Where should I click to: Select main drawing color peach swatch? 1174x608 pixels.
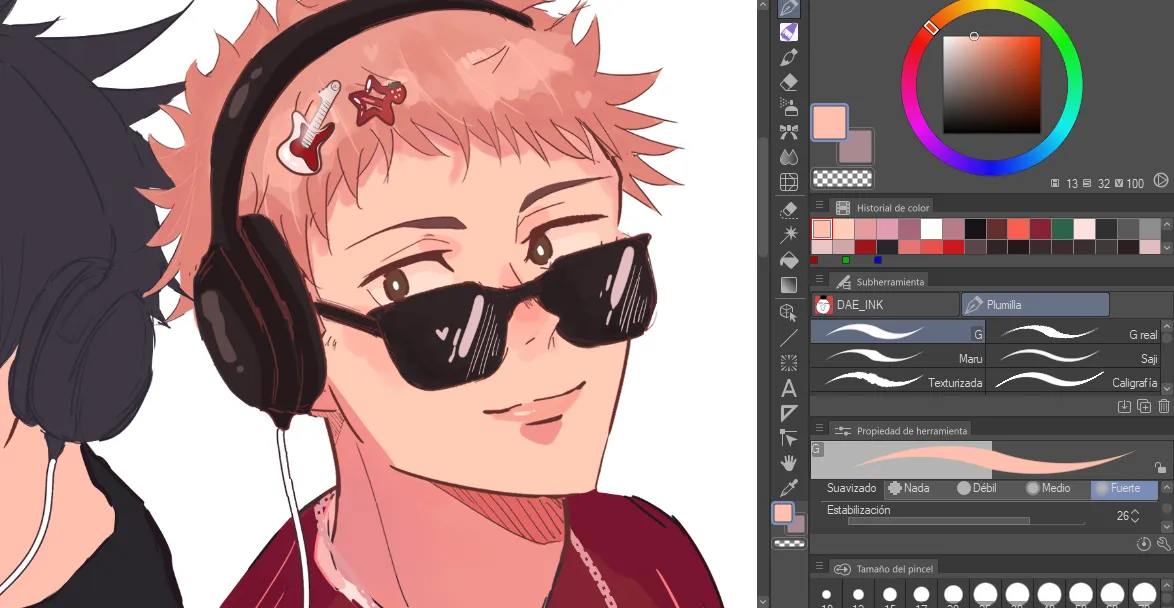tap(830, 123)
